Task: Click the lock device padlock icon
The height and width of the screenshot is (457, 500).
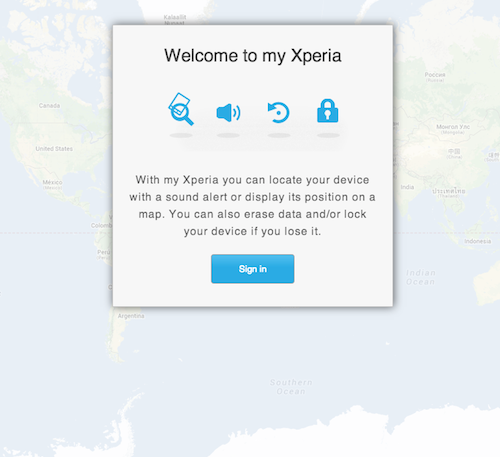Action: tap(328, 111)
